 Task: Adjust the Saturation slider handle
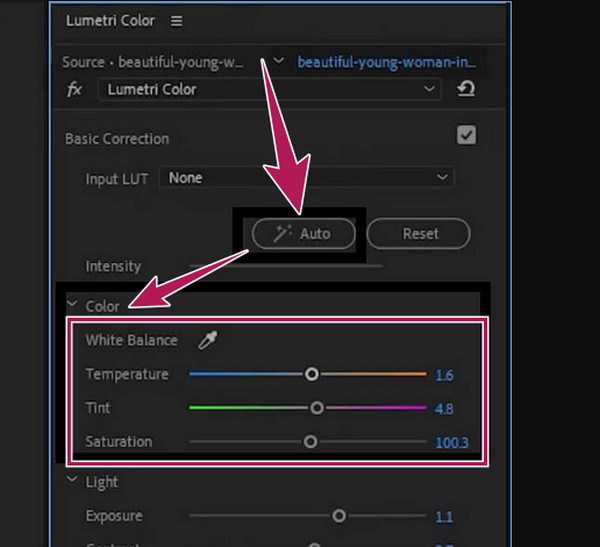[310, 441]
